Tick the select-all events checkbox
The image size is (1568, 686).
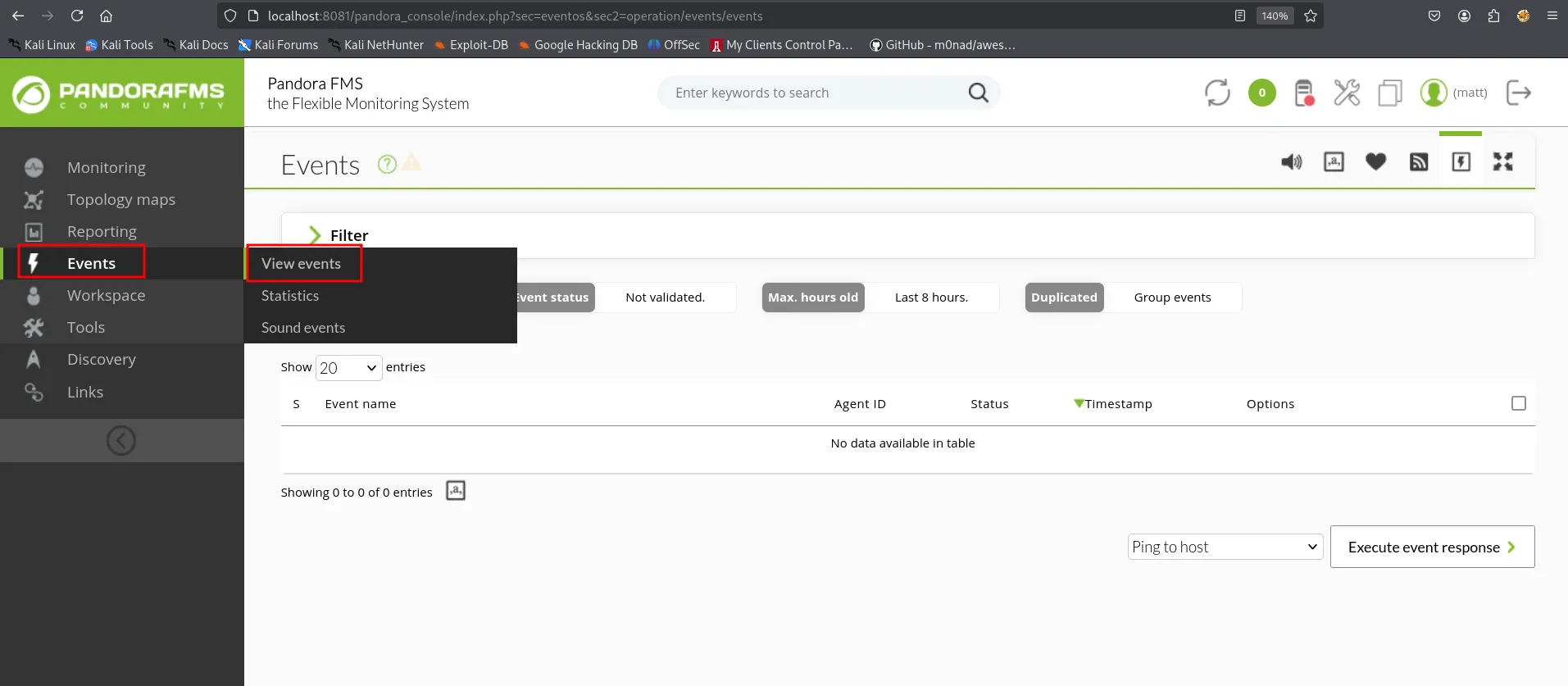(x=1519, y=403)
